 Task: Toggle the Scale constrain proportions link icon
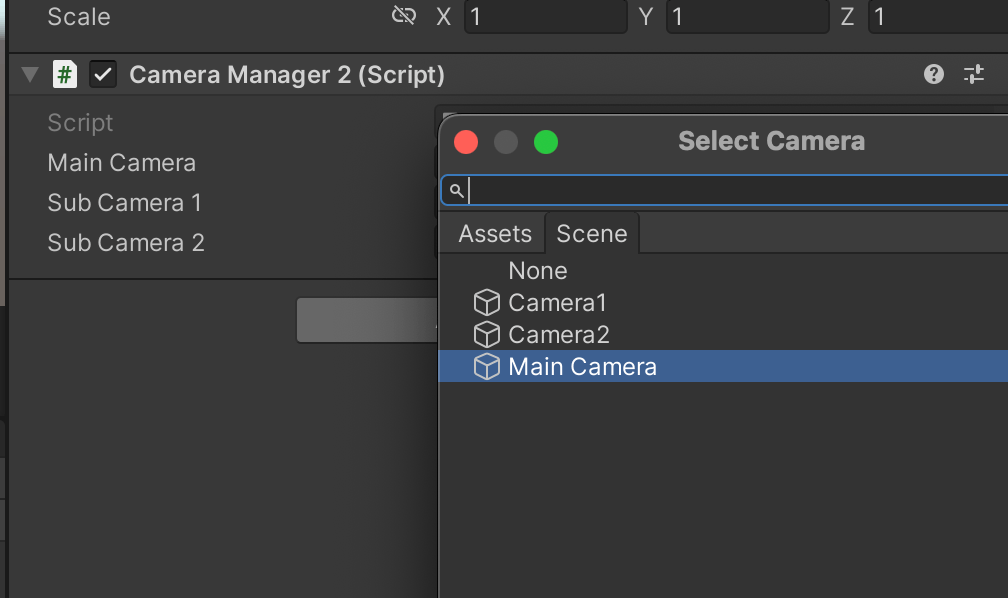point(403,16)
